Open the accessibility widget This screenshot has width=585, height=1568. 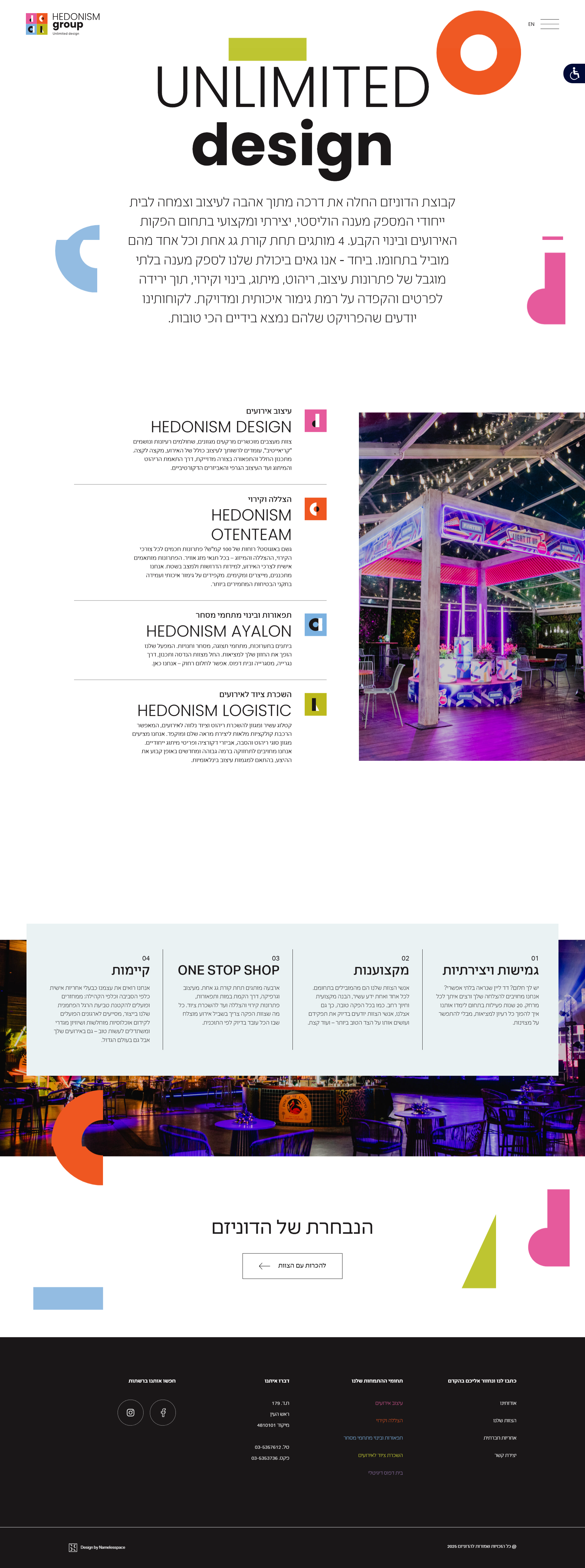point(574,73)
